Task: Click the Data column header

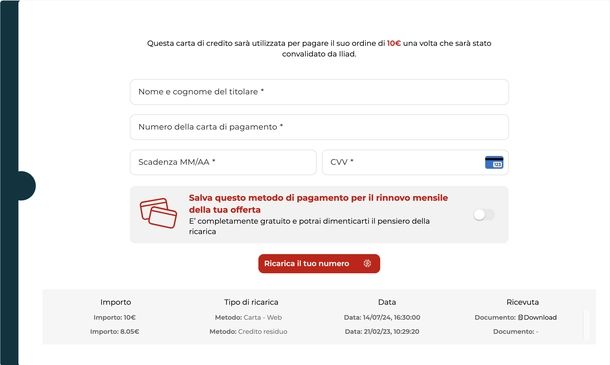Action: pos(387,302)
